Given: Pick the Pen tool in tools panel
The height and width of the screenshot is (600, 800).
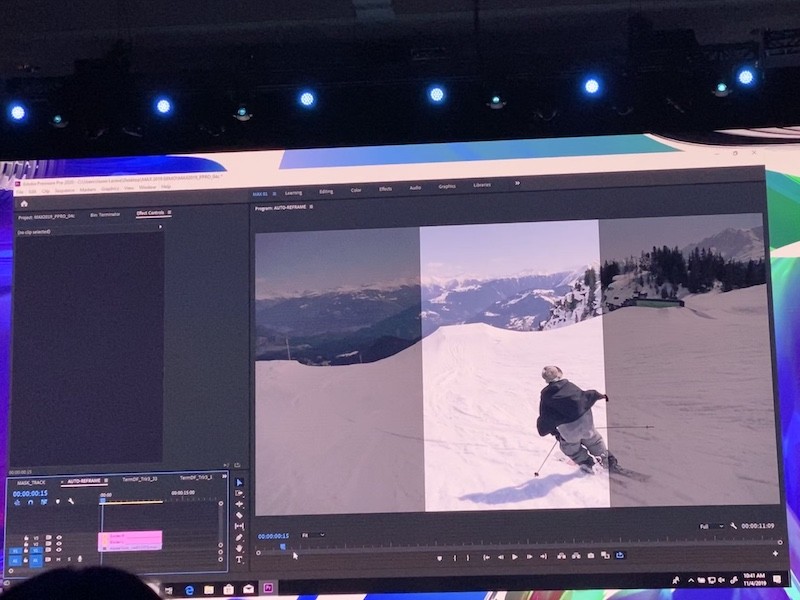Looking at the screenshot, I should (x=239, y=537).
